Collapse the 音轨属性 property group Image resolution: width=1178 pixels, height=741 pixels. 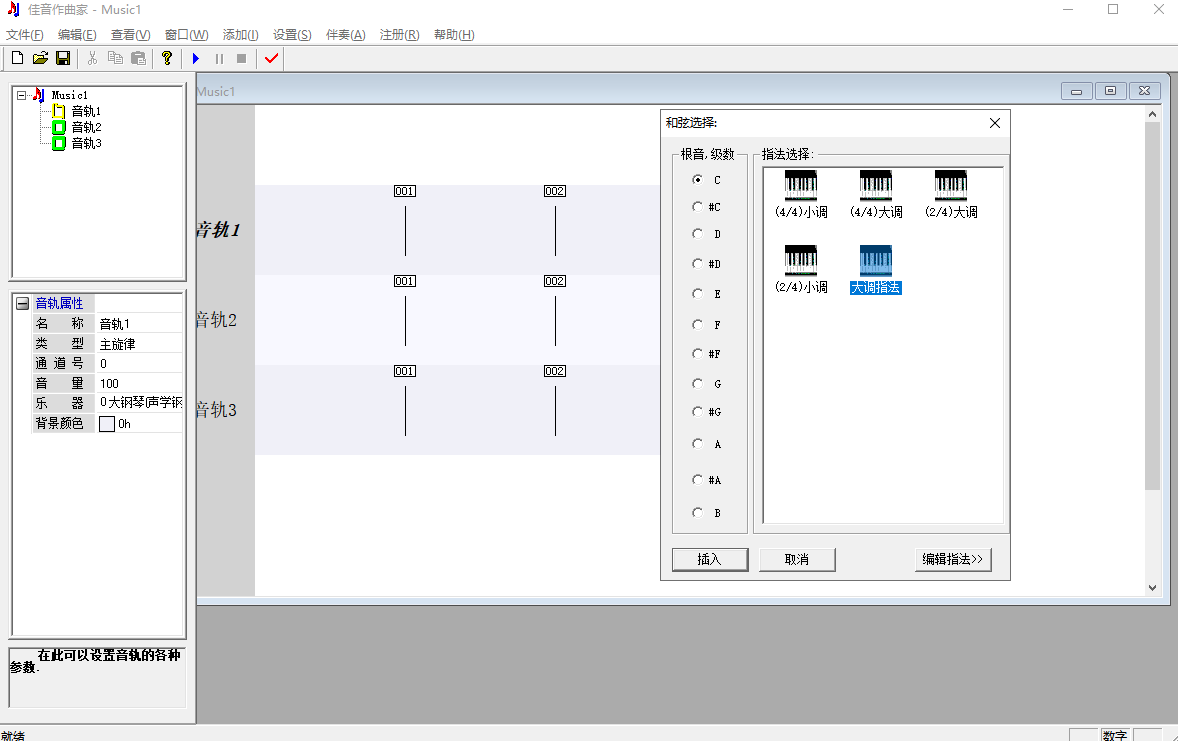[23, 304]
